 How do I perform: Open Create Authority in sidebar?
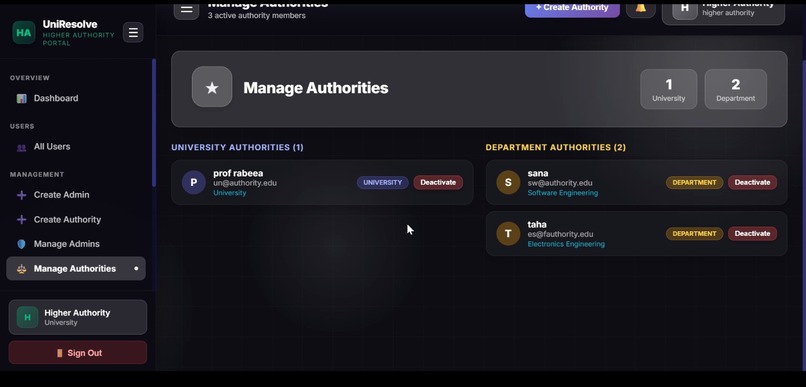[x=76, y=219]
